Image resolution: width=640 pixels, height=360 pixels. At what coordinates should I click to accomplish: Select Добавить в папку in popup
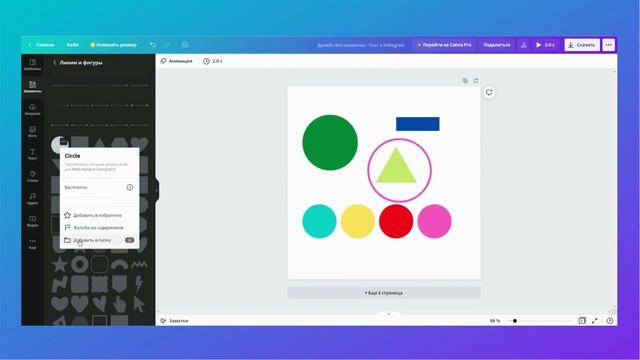100,240
